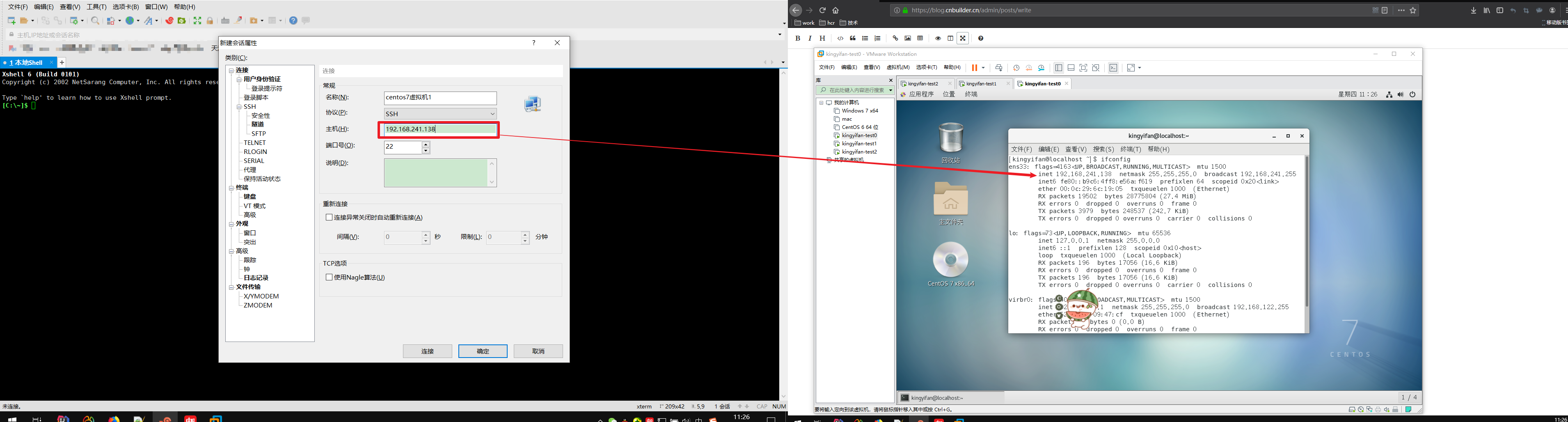
Task: Click the CentOS volume speaker icon
Action: (1401, 94)
